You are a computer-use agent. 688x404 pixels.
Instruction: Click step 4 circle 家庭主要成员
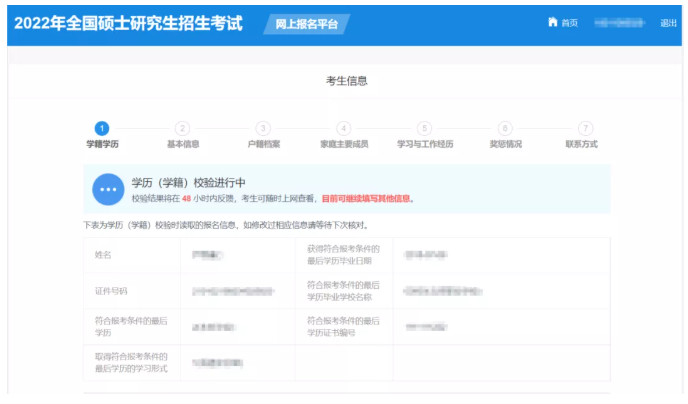click(x=344, y=129)
